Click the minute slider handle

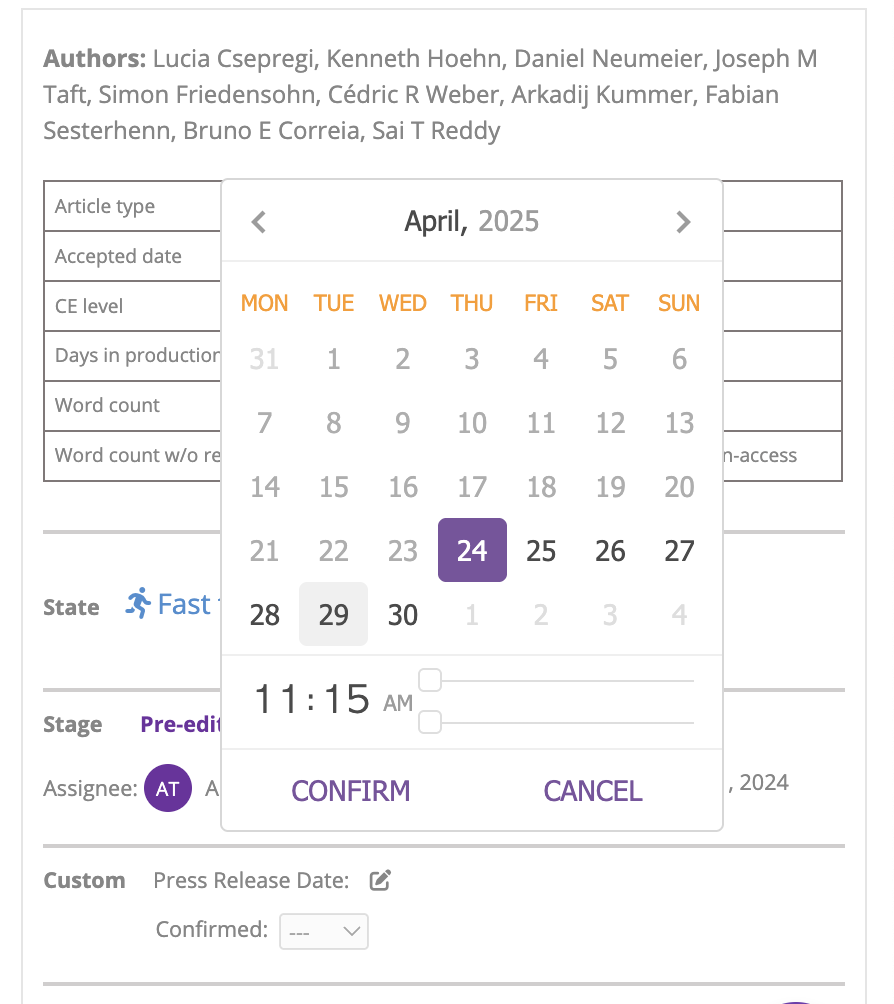click(x=430, y=722)
